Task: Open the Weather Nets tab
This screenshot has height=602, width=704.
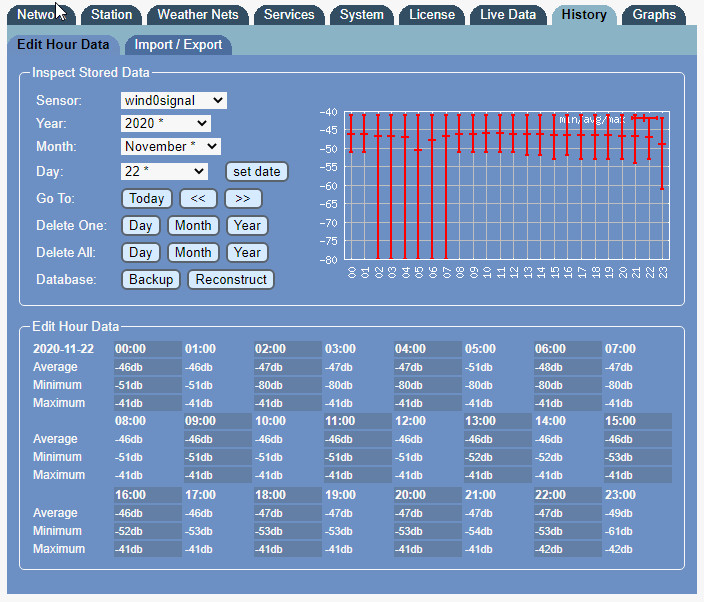Action: pos(198,15)
